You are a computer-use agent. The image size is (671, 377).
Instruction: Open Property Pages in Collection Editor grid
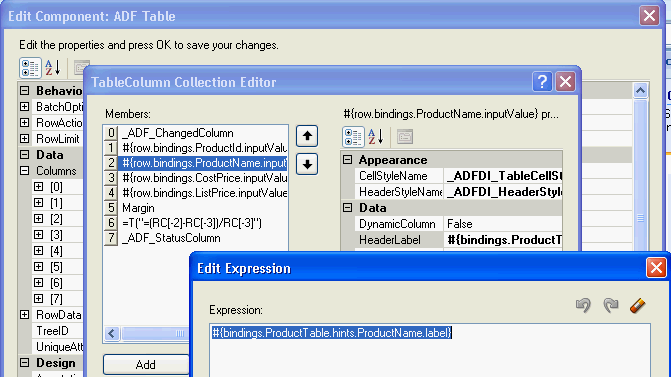pos(404,137)
